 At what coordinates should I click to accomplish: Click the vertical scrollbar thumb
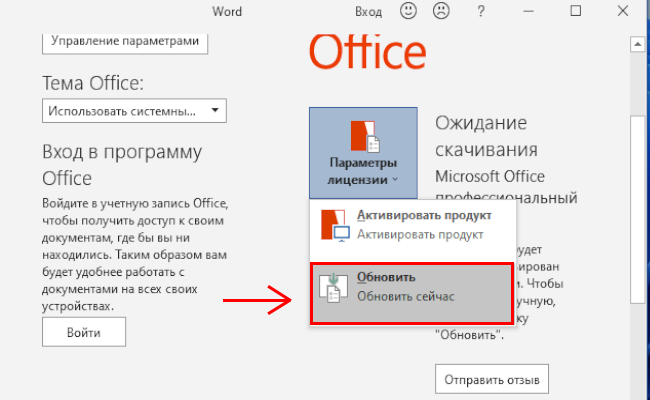click(x=638, y=209)
